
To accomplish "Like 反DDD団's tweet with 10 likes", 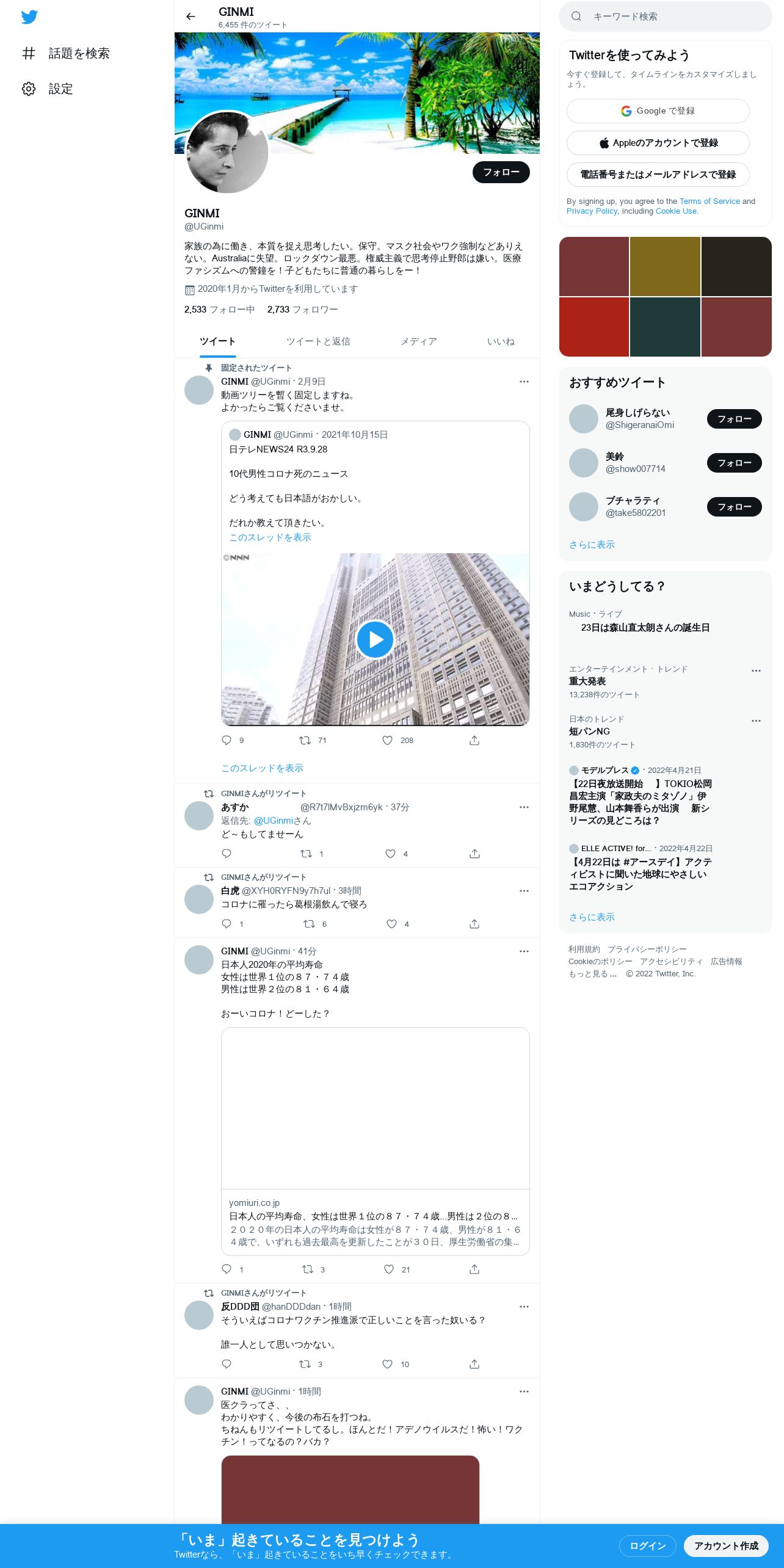I will click(388, 1364).
